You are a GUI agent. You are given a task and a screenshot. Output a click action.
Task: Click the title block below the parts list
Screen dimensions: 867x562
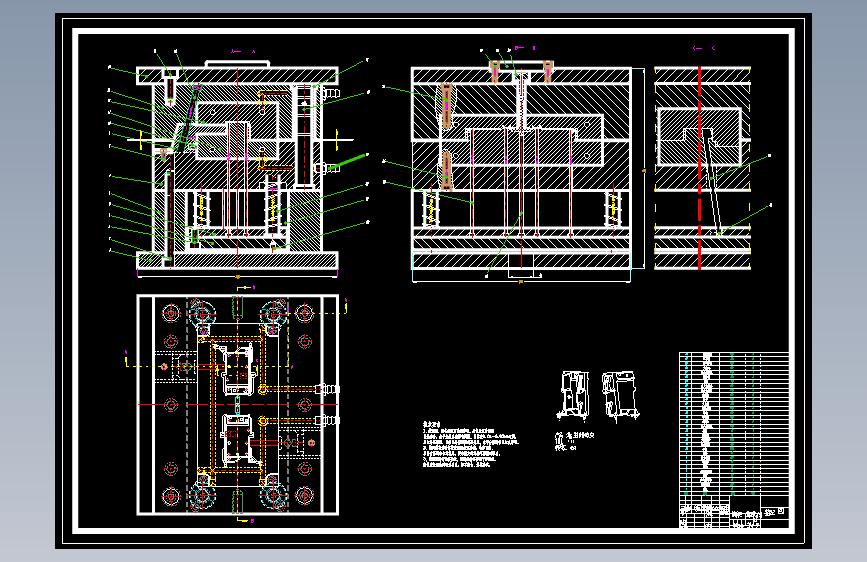coord(734,512)
